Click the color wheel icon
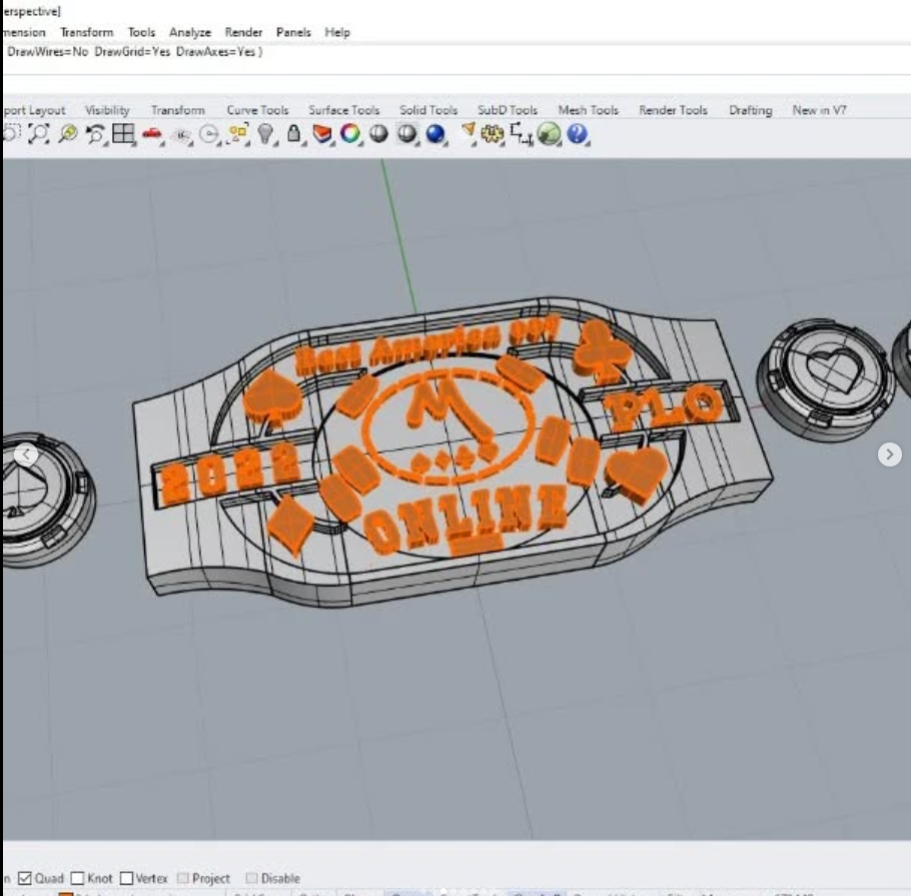911x896 pixels. point(350,134)
